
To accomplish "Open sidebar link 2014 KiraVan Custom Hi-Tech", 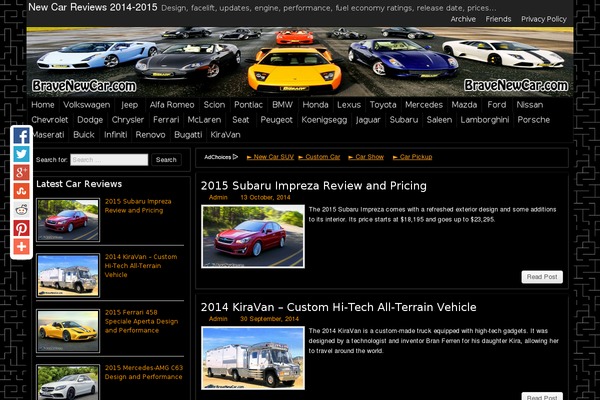I will [x=141, y=266].
